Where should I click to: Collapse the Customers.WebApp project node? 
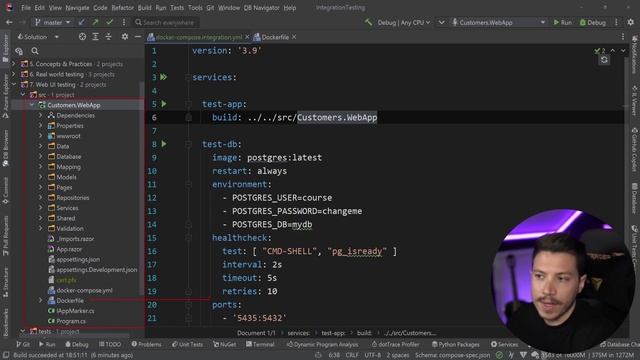point(32,105)
